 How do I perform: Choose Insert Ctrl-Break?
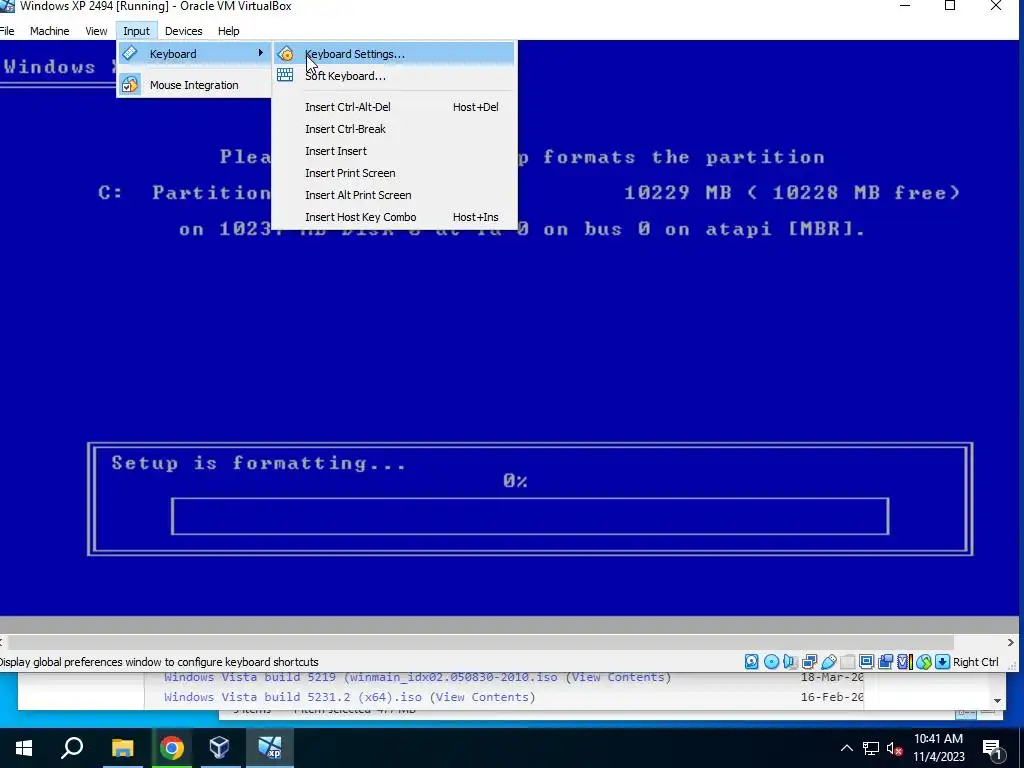tap(394, 129)
